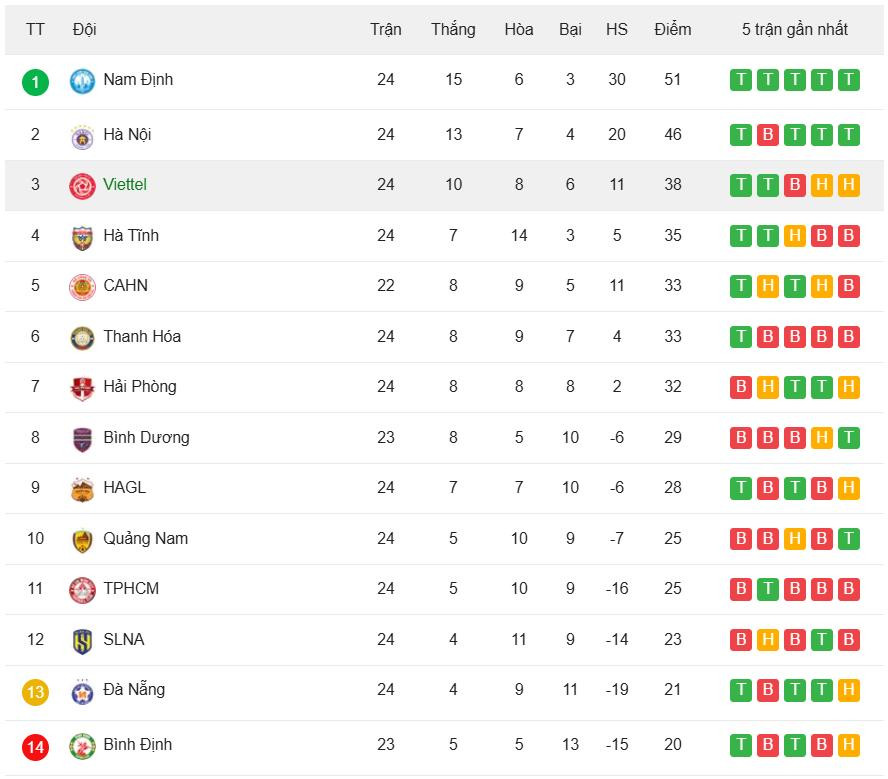Click the Hà Nội club crest
This screenshot has width=888, height=779.
82,135
